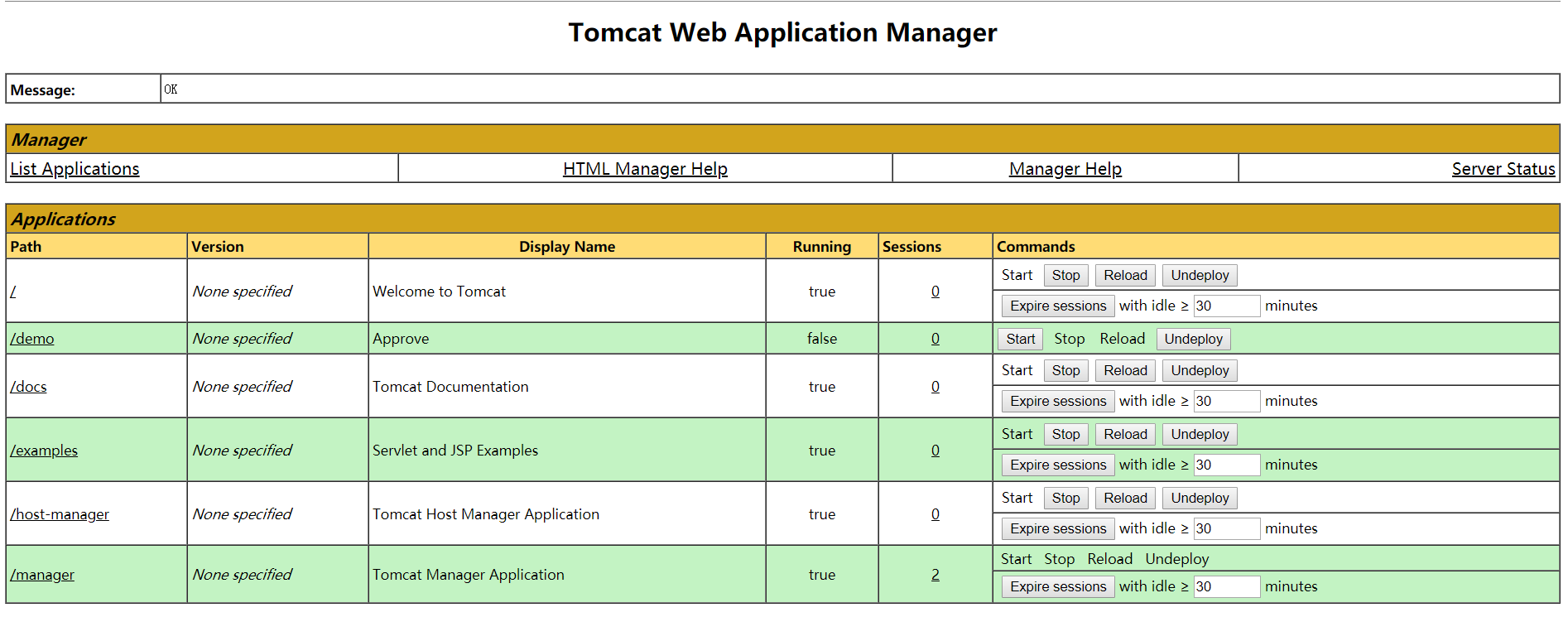
Task: Open the /docs application path
Action: point(28,387)
